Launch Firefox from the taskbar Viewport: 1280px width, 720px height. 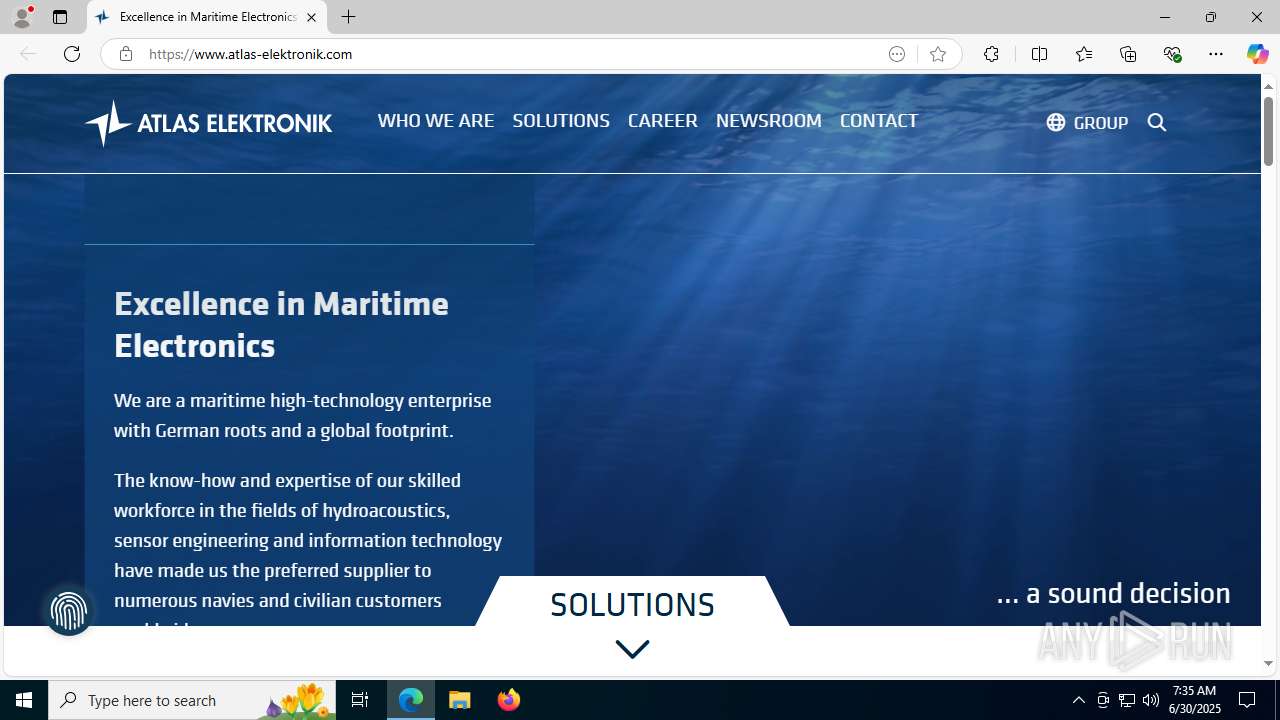pos(508,700)
